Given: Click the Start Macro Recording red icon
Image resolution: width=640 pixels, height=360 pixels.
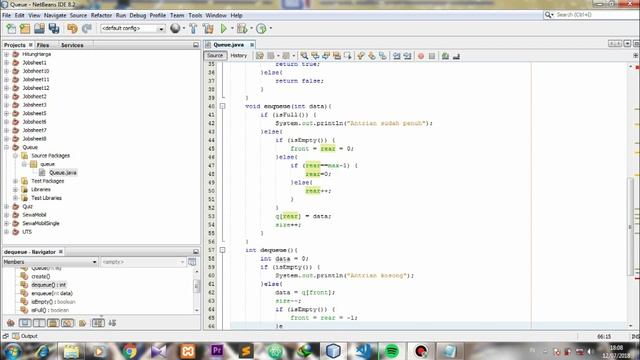Looking at the screenshot, I should click(421, 56).
